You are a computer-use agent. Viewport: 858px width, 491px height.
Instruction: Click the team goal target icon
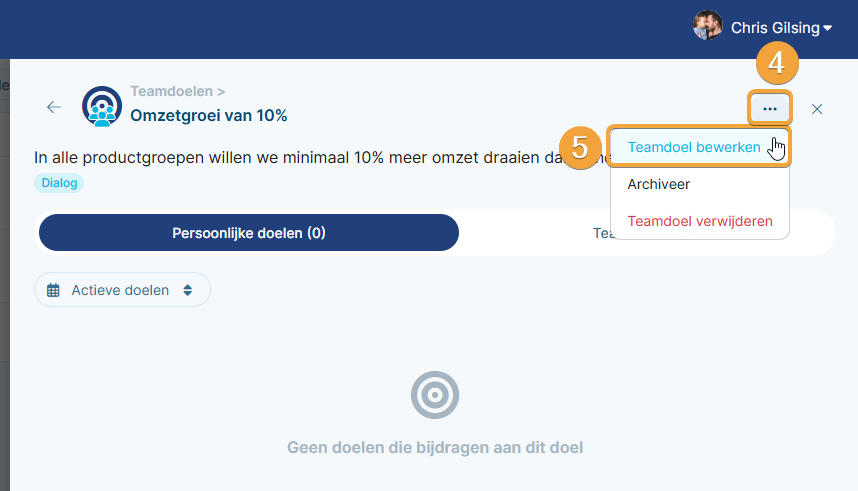point(102,106)
